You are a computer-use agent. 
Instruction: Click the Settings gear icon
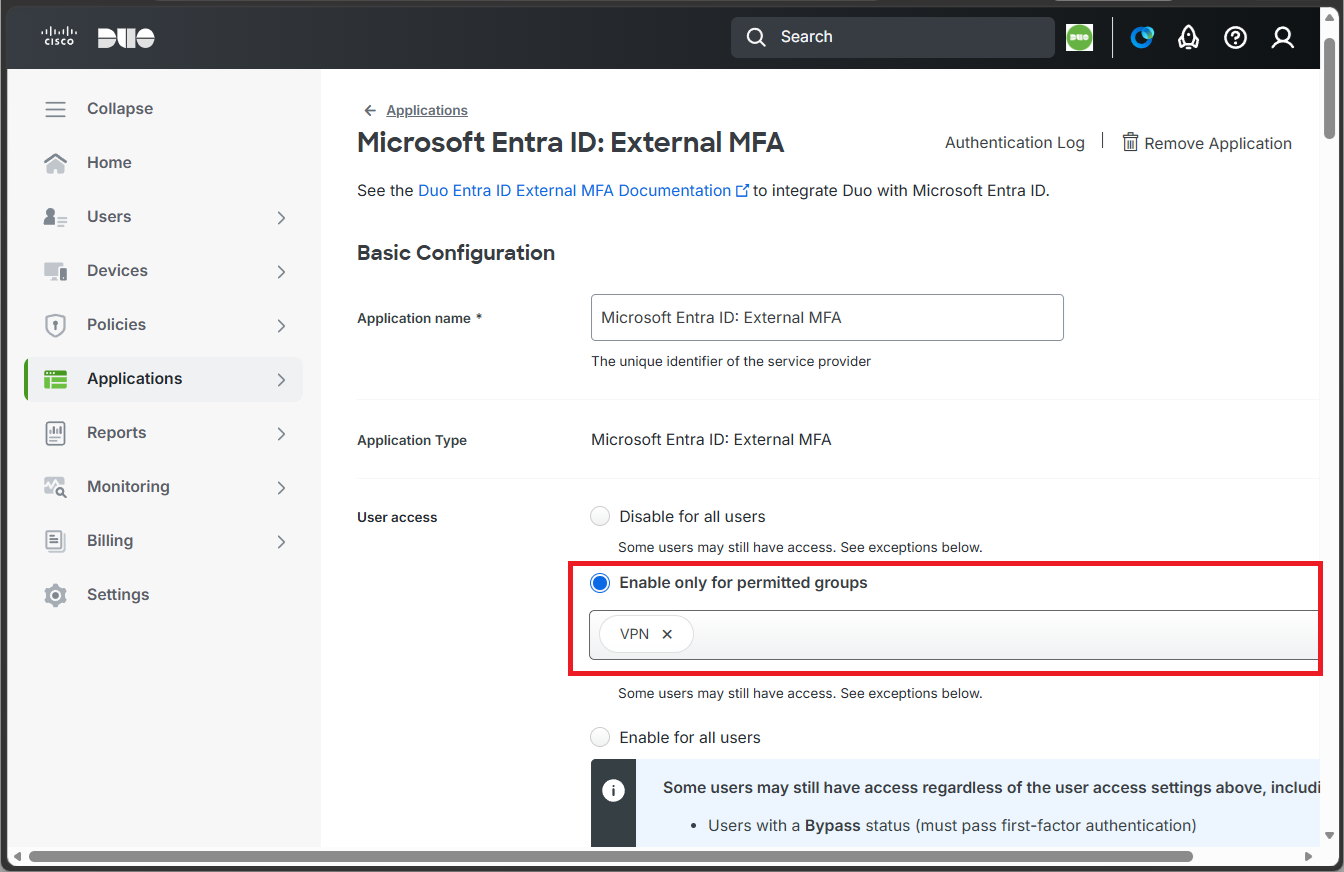pyautogui.click(x=56, y=595)
